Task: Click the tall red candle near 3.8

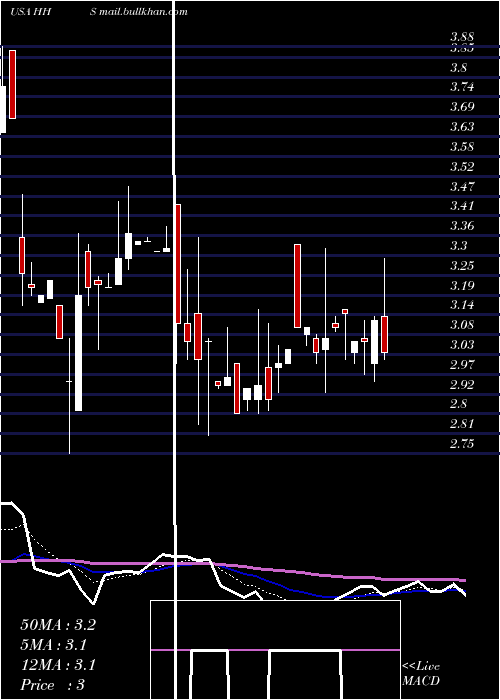Action: pos(12,84)
